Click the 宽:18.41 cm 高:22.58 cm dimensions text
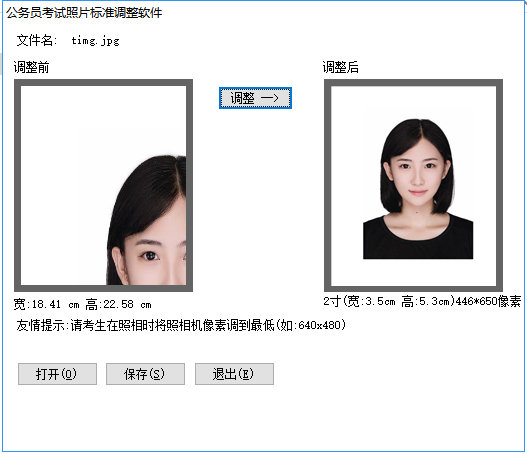The image size is (527, 454). (x=83, y=304)
